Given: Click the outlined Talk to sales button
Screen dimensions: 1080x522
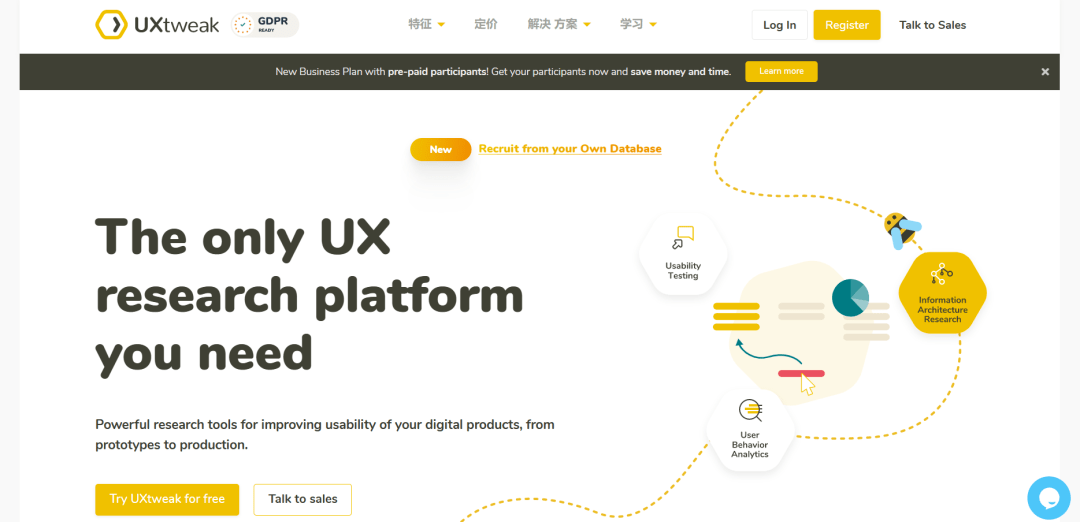Looking at the screenshot, I should tap(302, 499).
